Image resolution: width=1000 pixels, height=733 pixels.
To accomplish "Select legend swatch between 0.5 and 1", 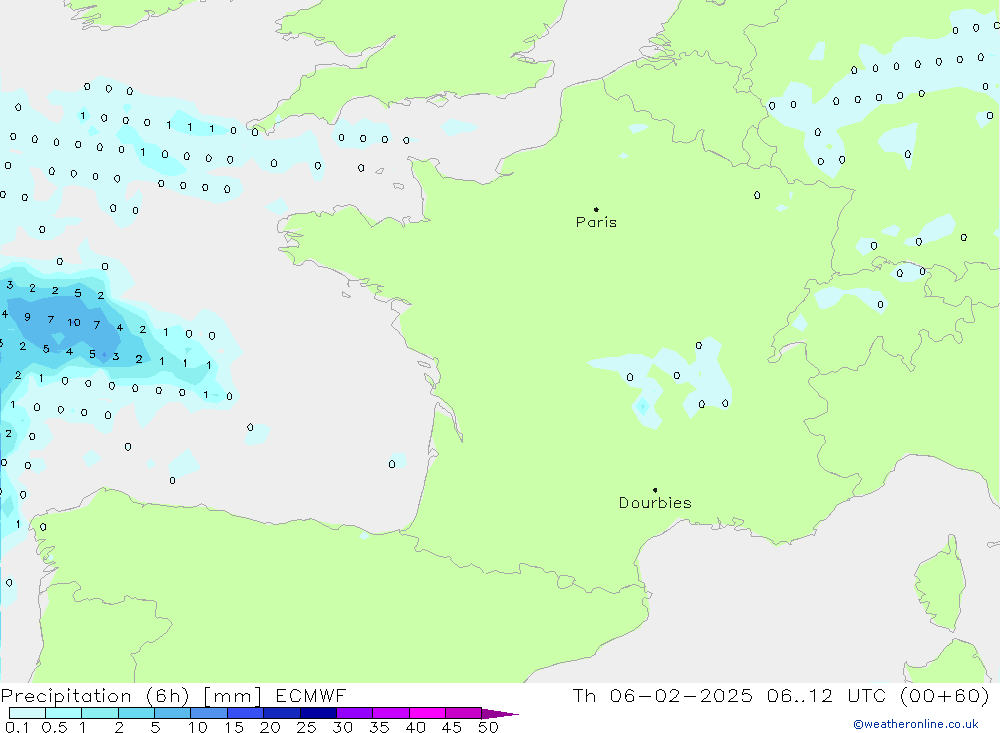I will [64, 713].
